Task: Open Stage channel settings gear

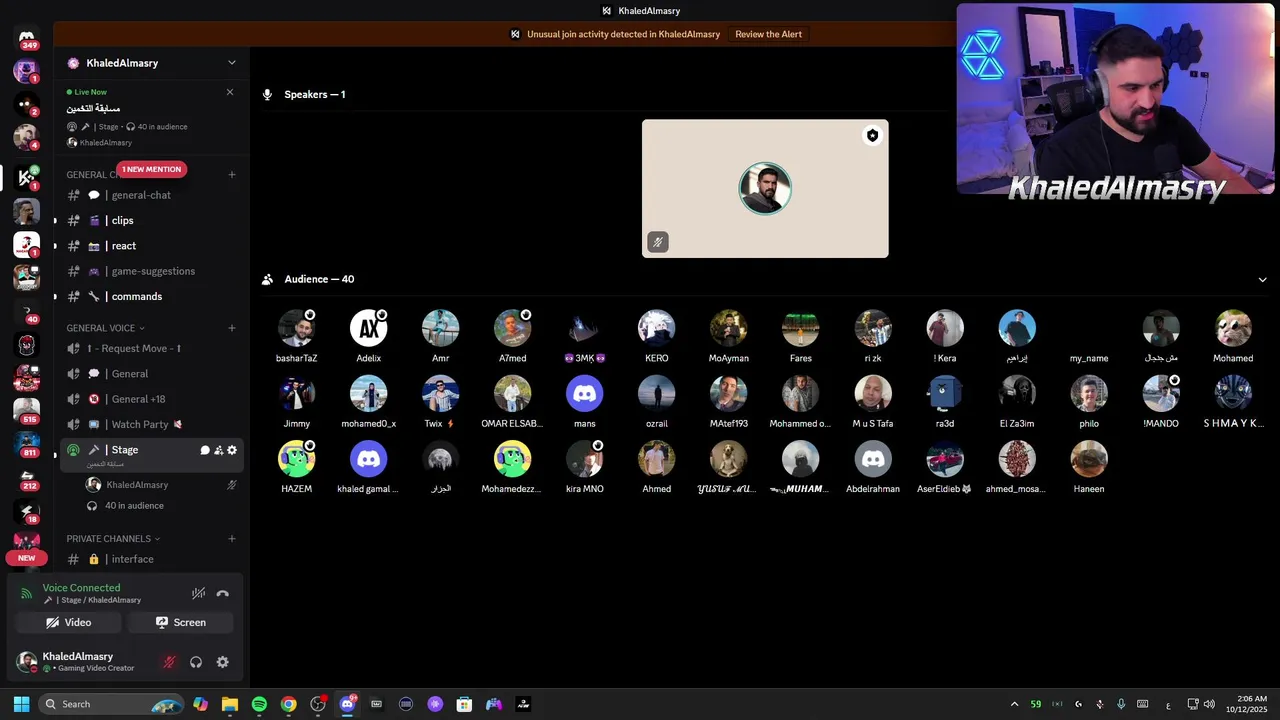Action: 232,450
